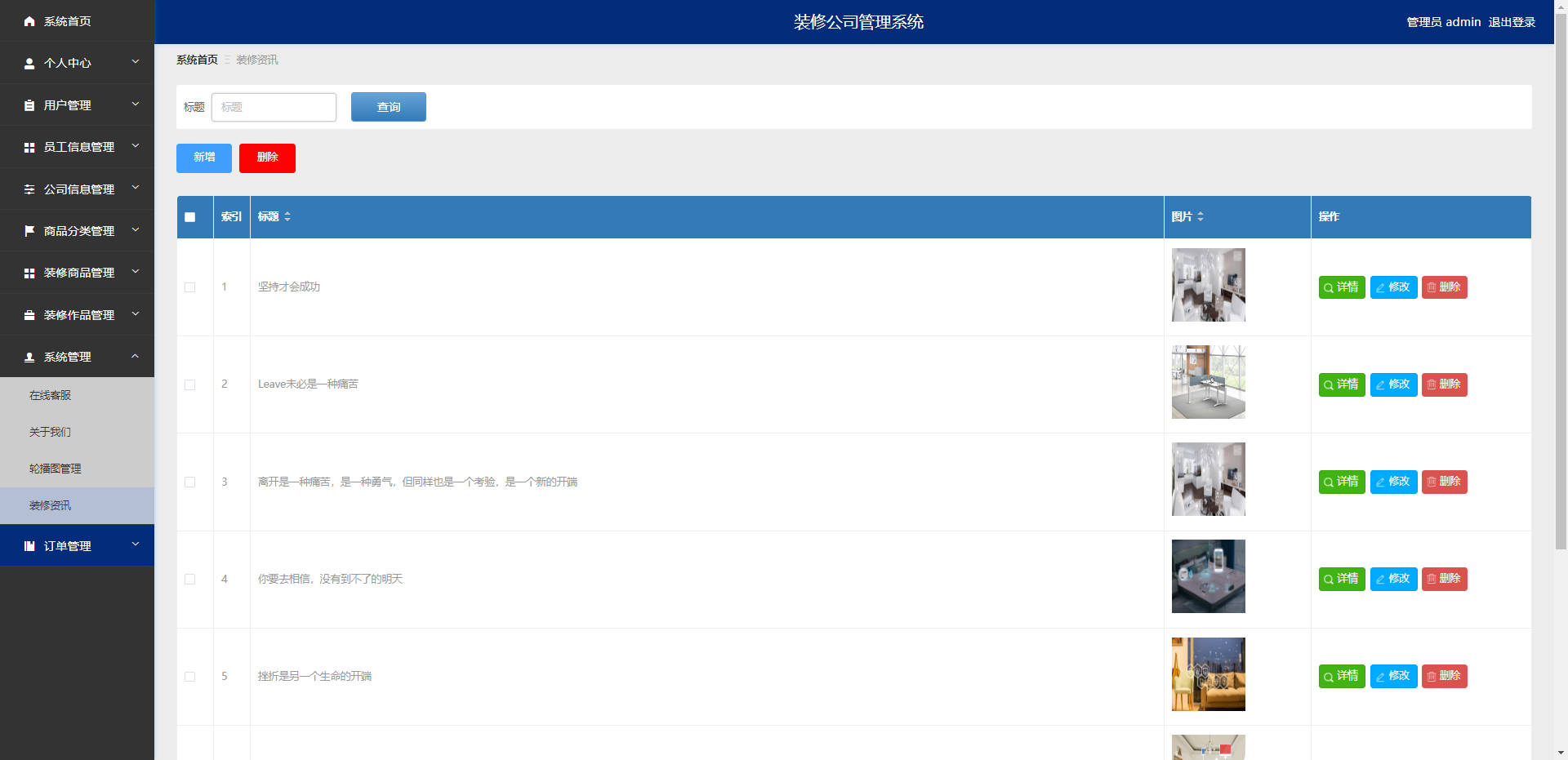The height and width of the screenshot is (760, 1568).
Task: Click the grid icon beside 员工信息管理
Action: tap(29, 147)
